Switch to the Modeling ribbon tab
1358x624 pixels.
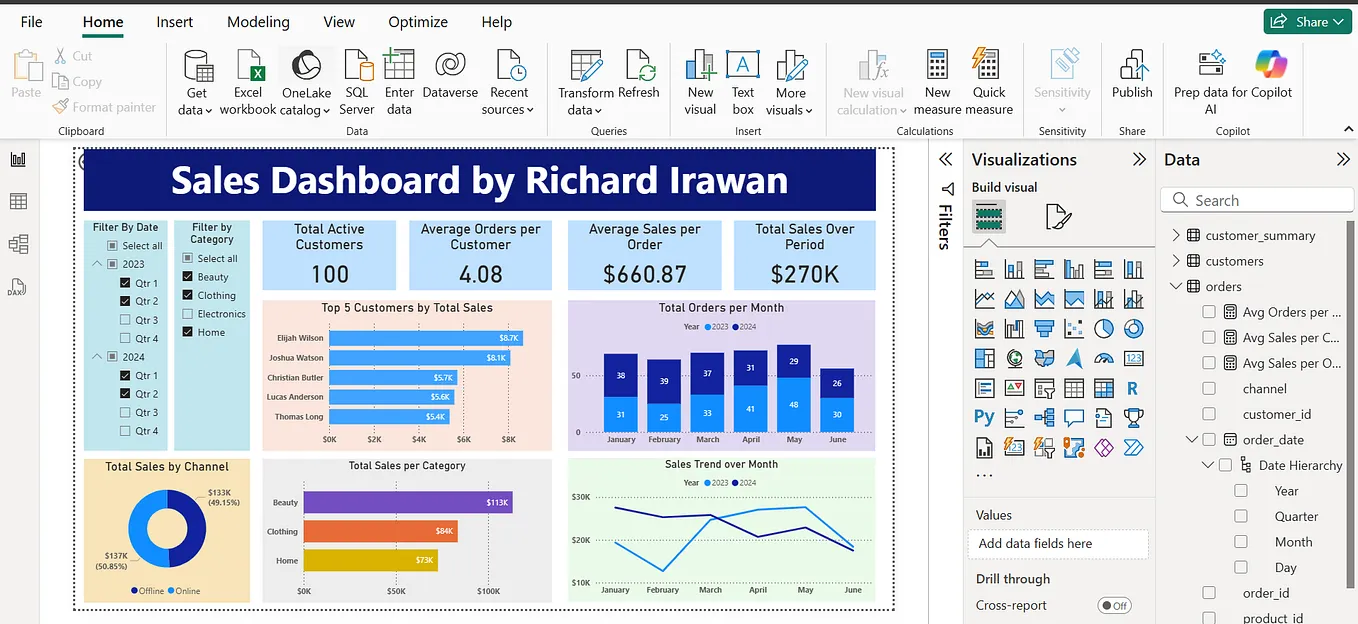[x=257, y=21]
